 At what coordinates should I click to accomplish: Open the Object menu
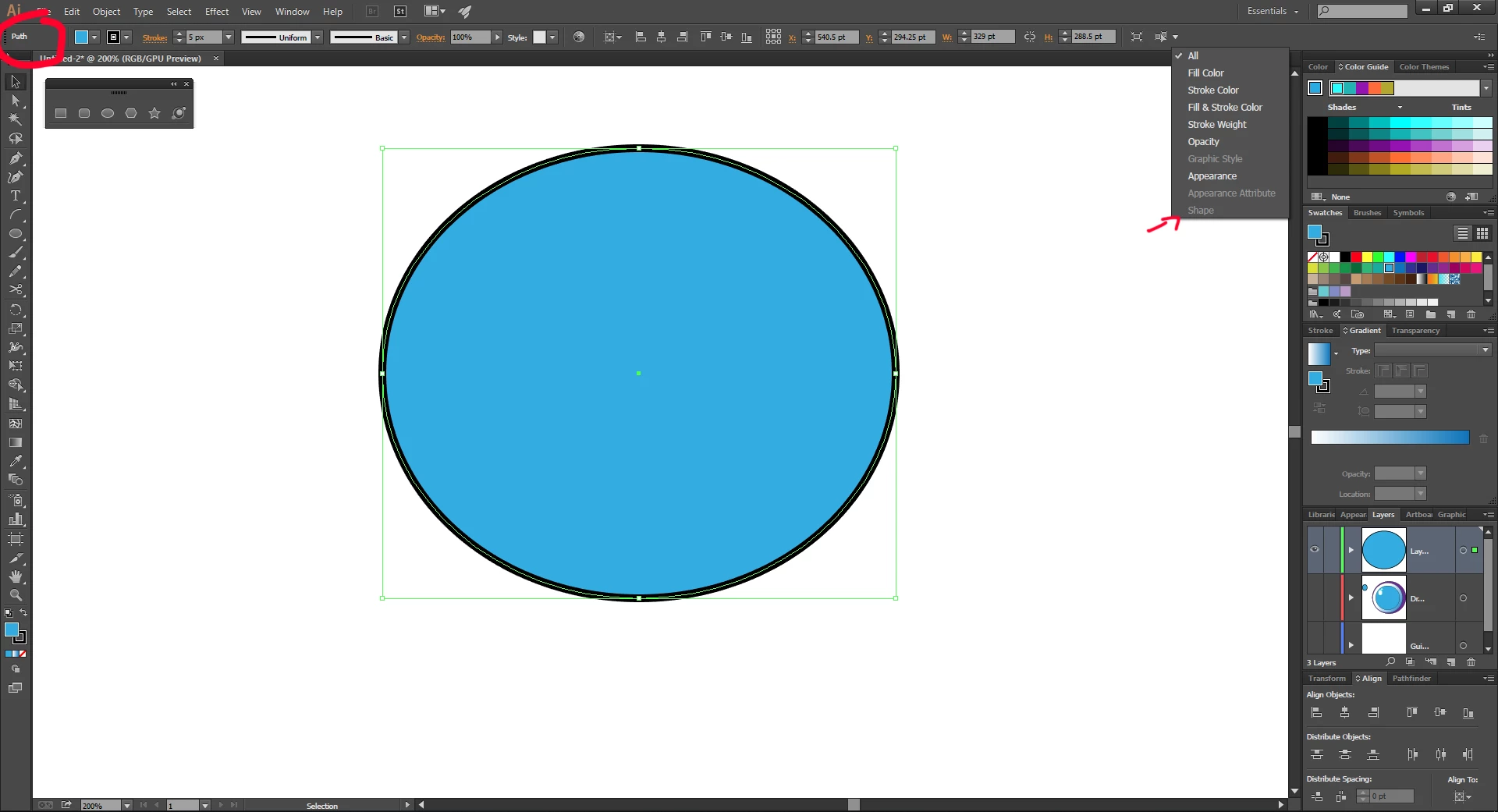[x=106, y=12]
